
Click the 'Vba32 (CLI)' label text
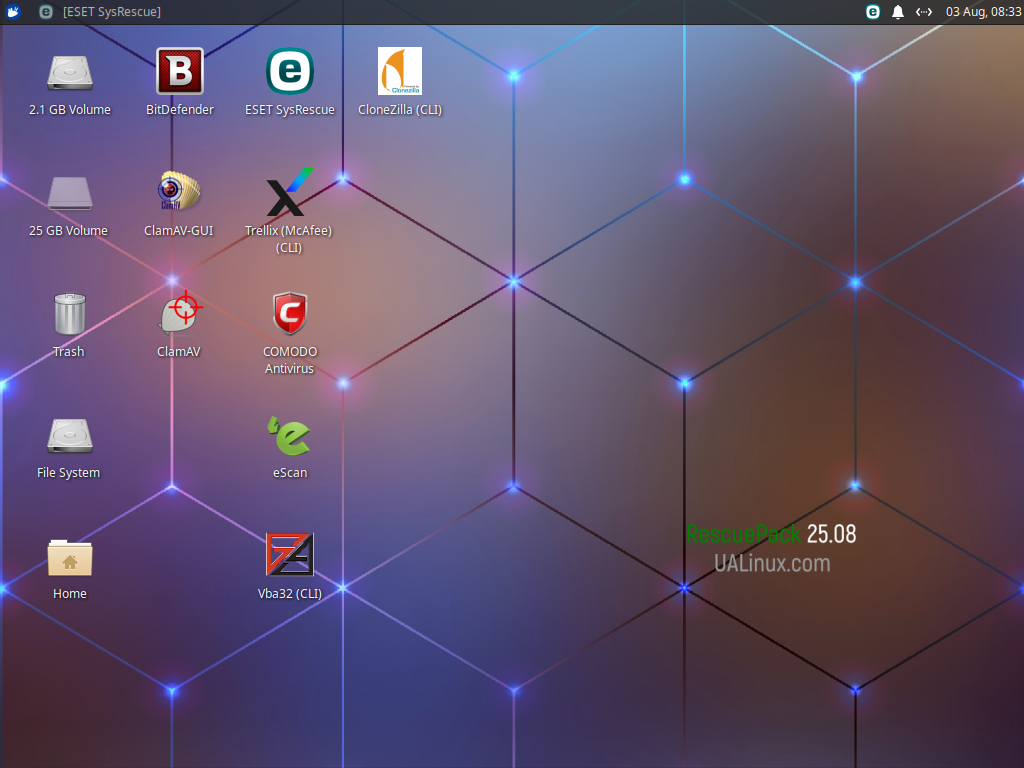coord(290,594)
